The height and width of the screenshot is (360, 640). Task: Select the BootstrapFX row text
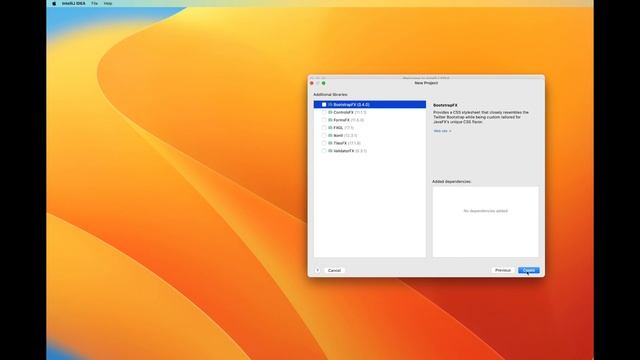351,104
